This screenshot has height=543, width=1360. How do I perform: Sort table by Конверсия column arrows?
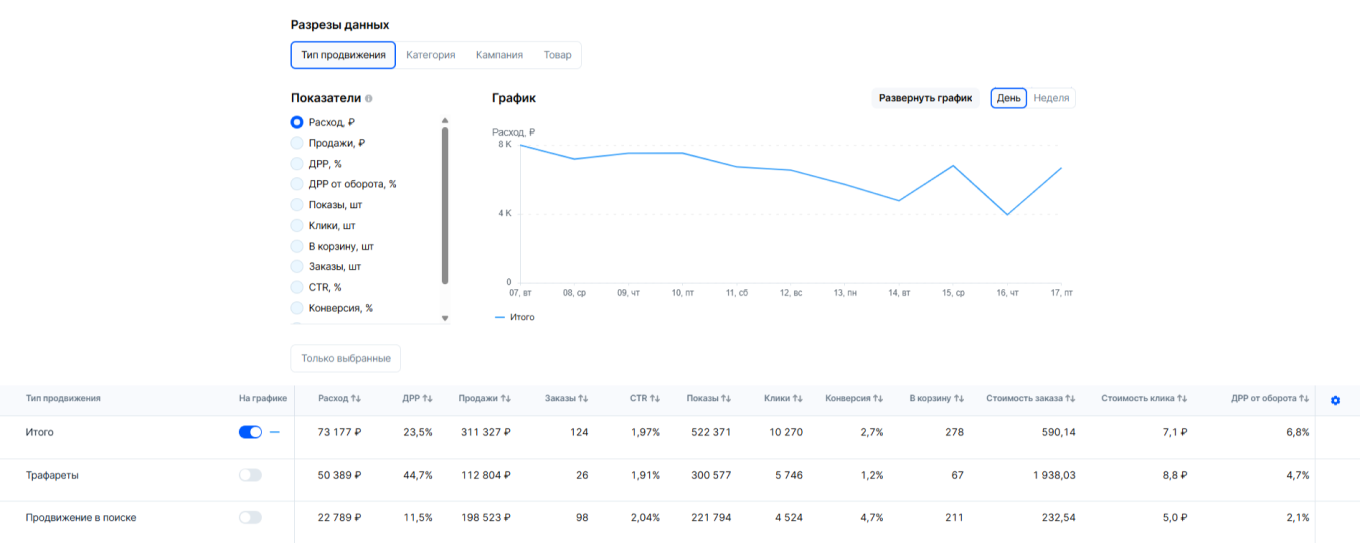tap(878, 399)
